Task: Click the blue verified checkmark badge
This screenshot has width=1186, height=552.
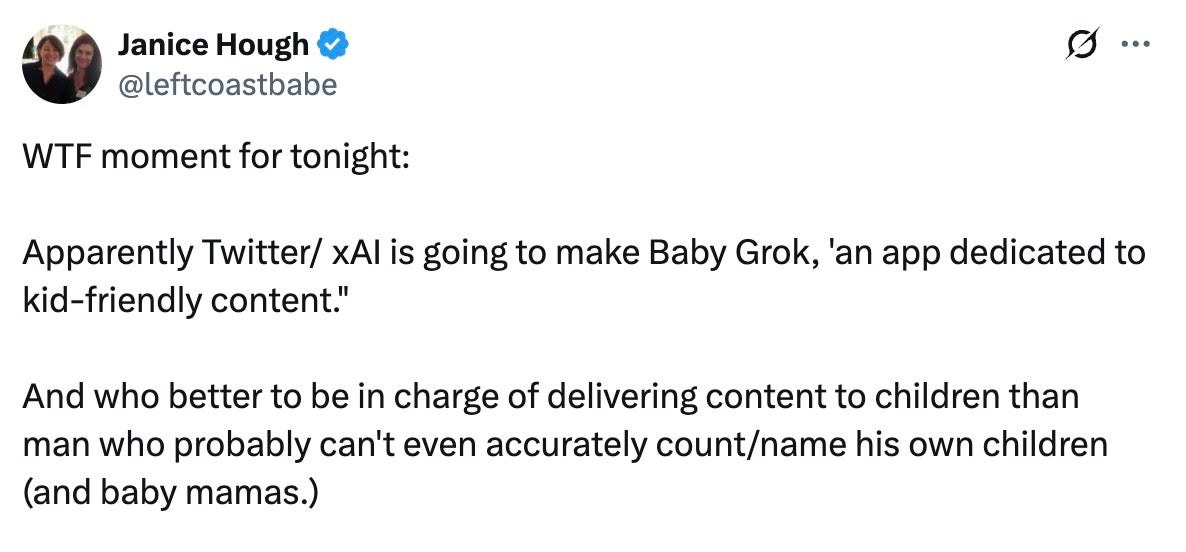Action: coord(332,45)
